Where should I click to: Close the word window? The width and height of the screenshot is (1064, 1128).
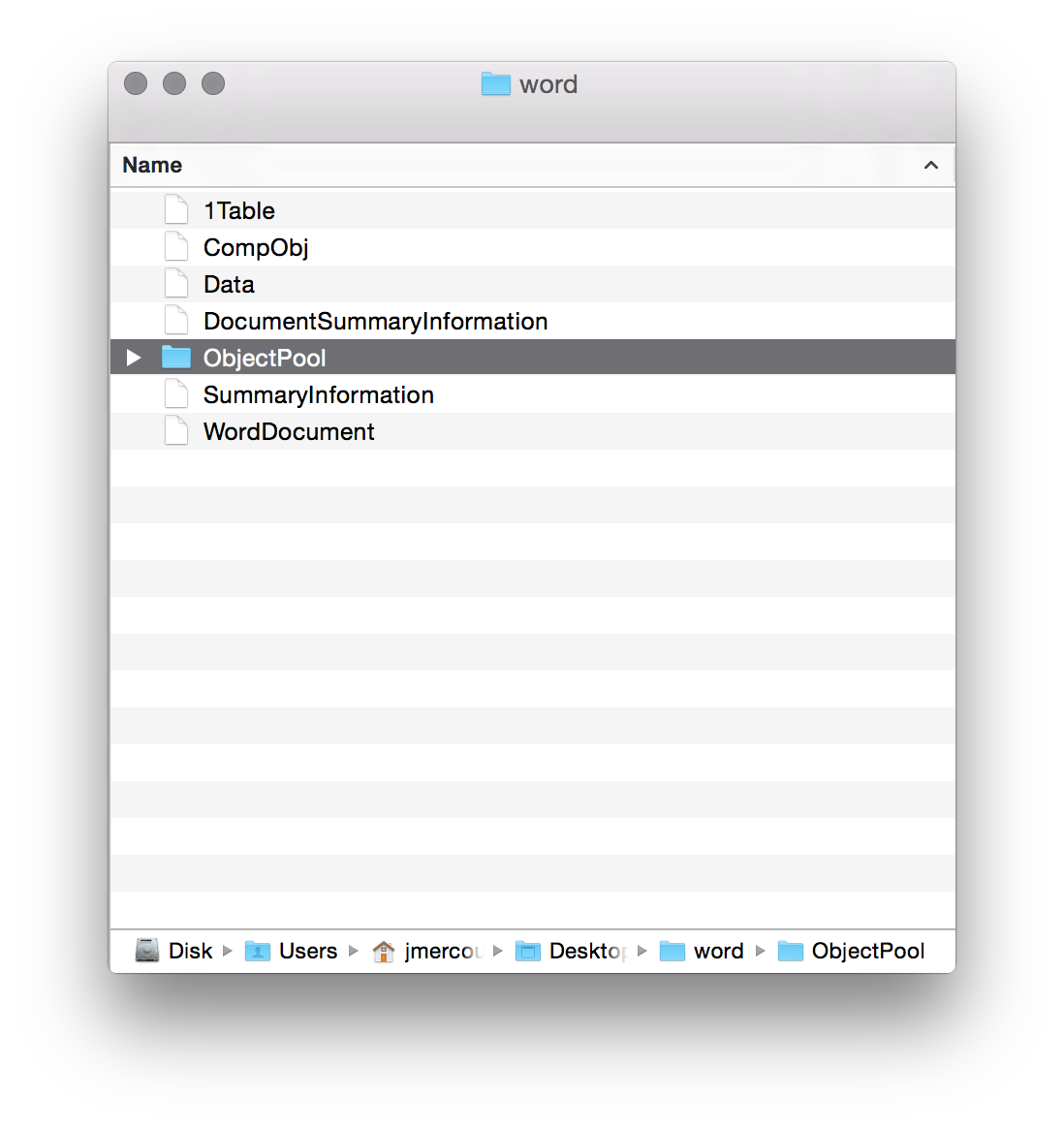[136, 83]
